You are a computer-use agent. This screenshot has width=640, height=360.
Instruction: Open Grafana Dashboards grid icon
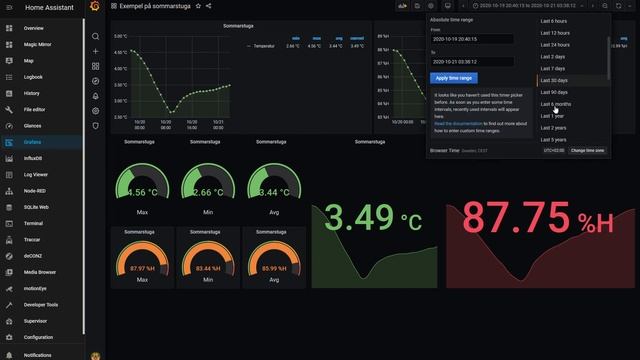point(96,66)
